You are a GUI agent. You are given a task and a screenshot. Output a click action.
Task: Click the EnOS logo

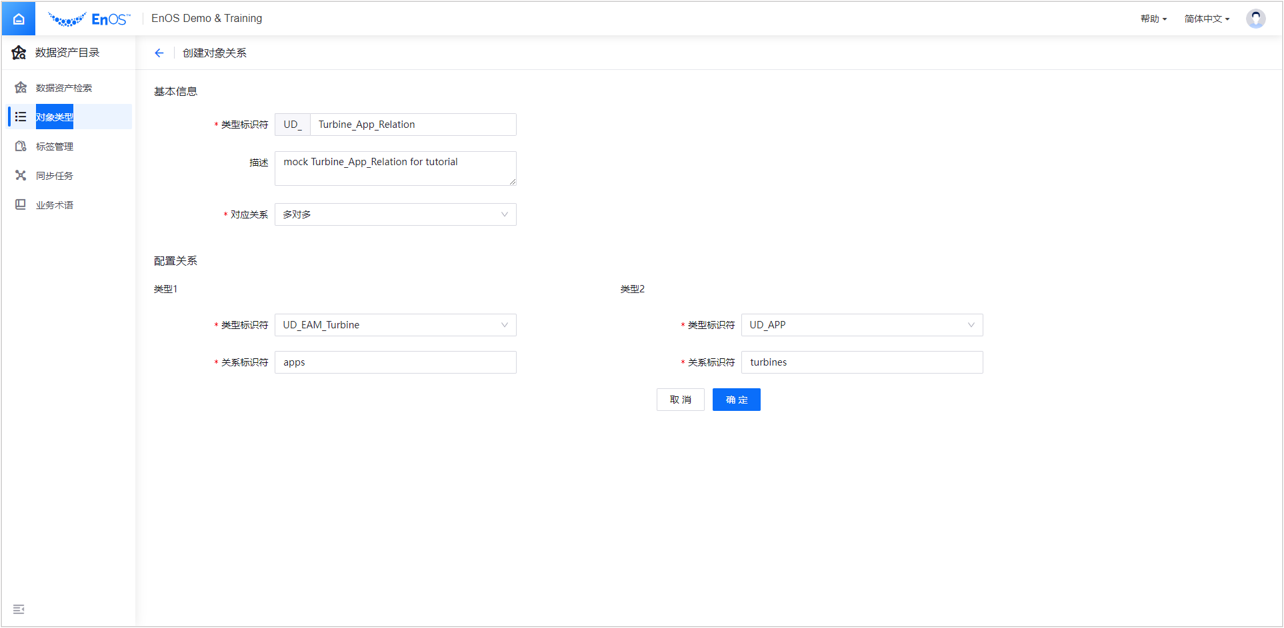click(90, 17)
